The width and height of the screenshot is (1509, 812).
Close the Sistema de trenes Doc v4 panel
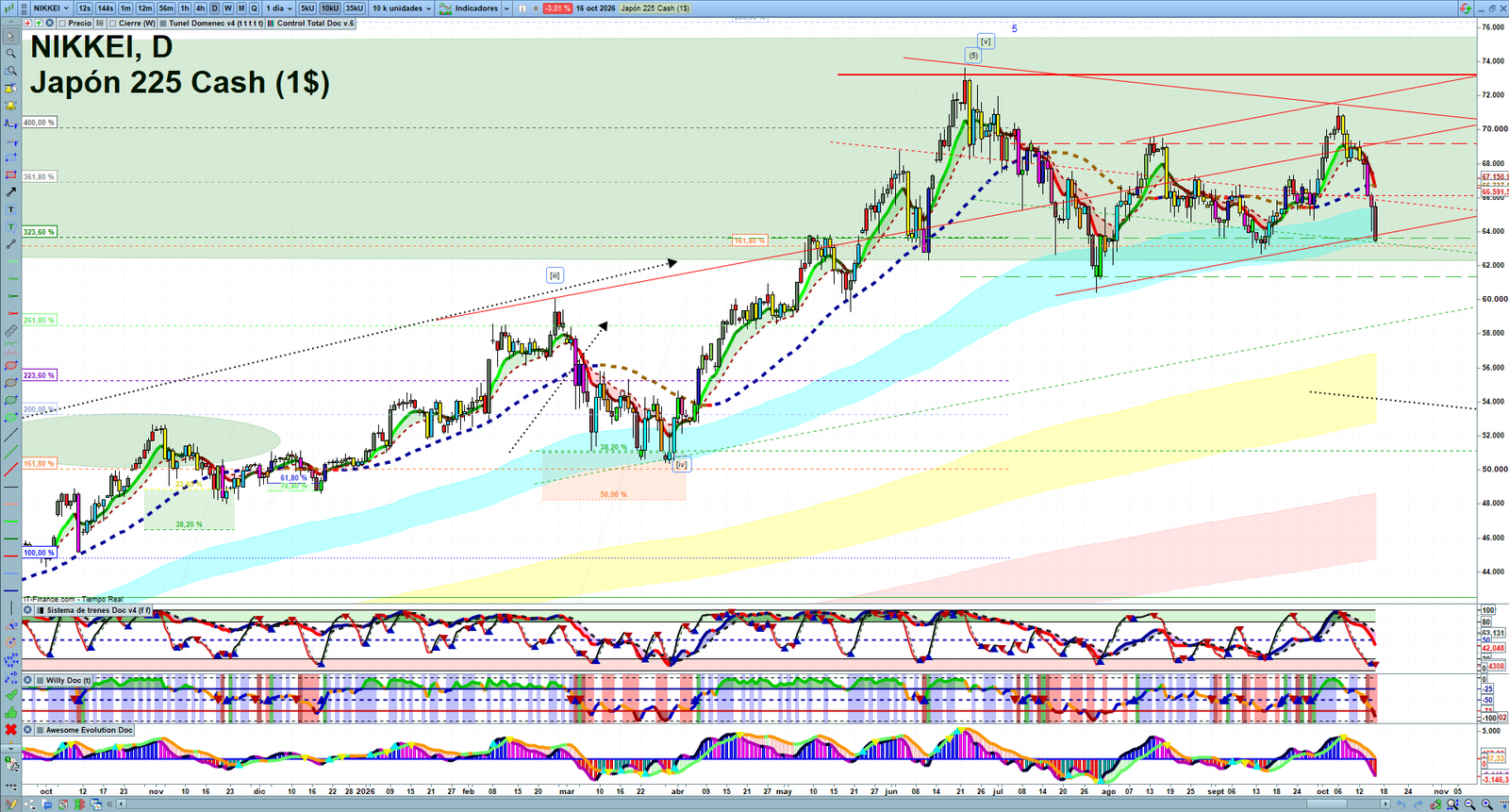tap(28, 610)
